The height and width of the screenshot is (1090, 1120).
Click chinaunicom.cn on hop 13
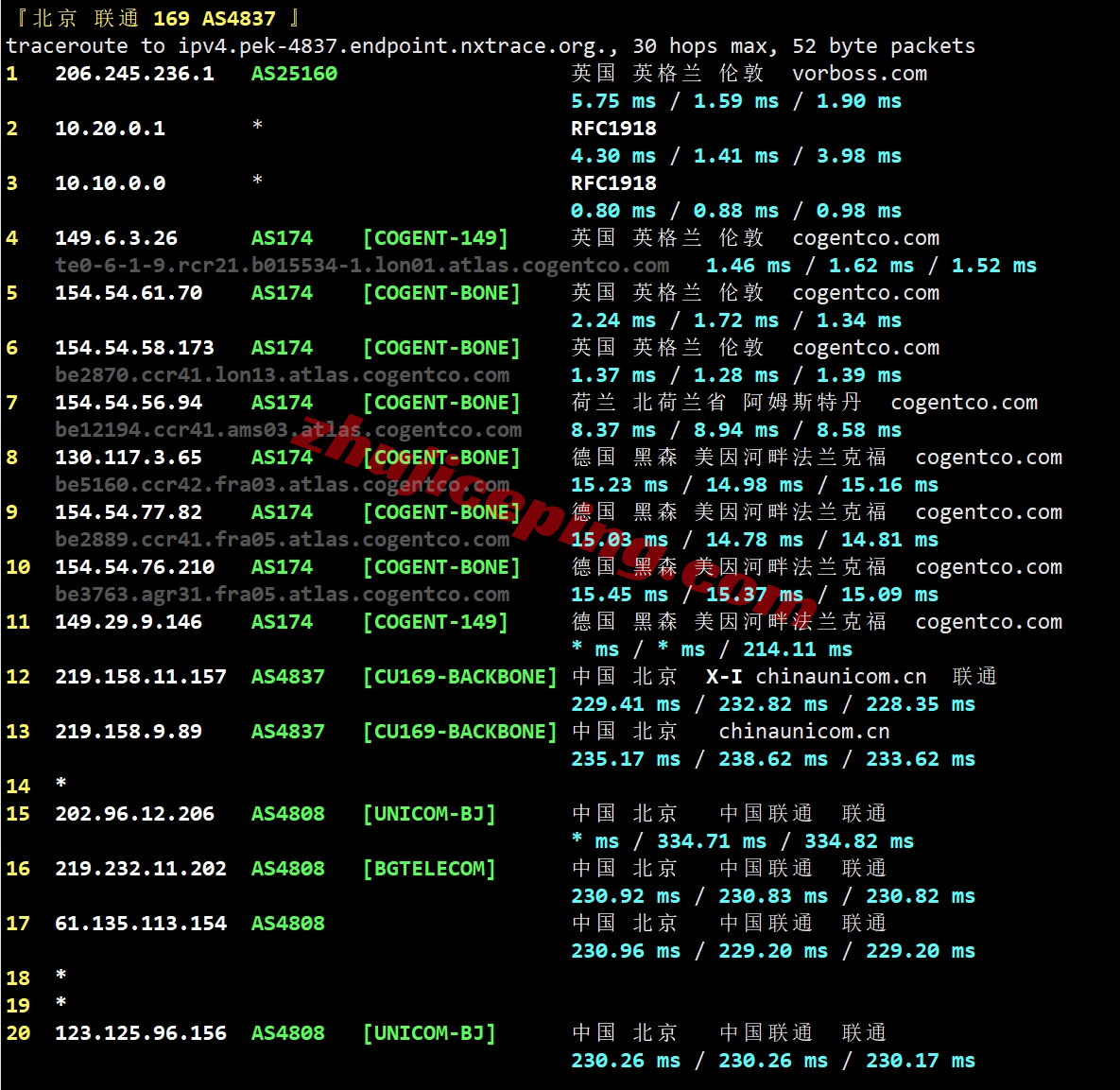pyautogui.click(x=804, y=732)
